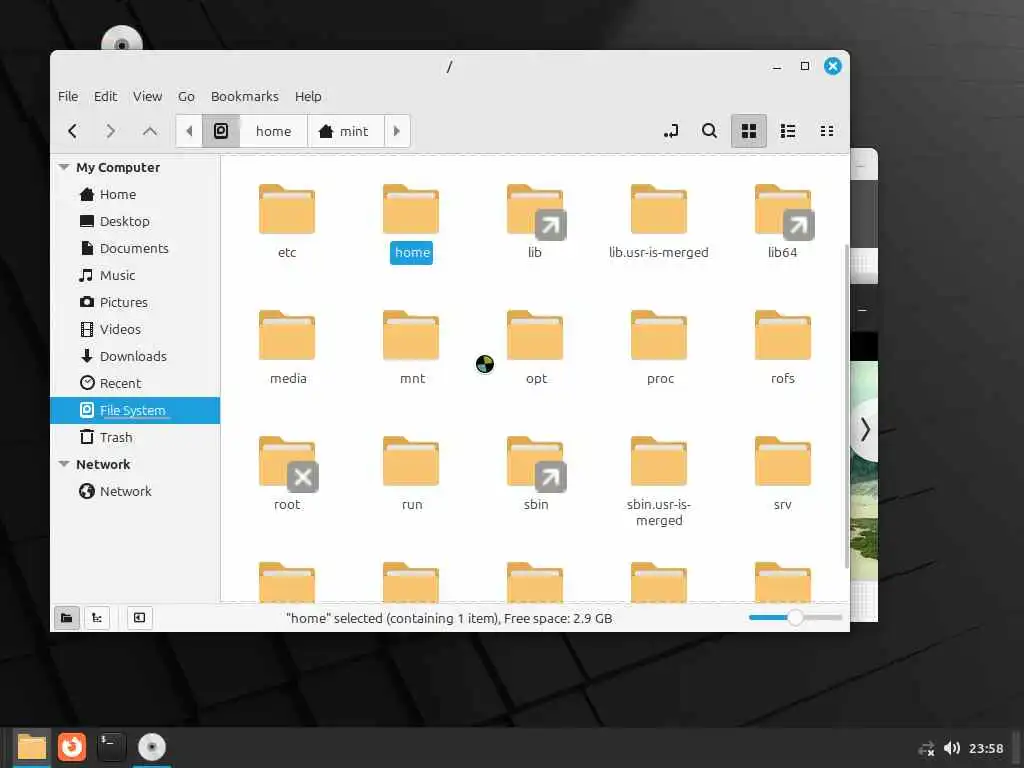The height and width of the screenshot is (768, 1024).
Task: Select Downloads in the sidebar
Action: point(135,357)
